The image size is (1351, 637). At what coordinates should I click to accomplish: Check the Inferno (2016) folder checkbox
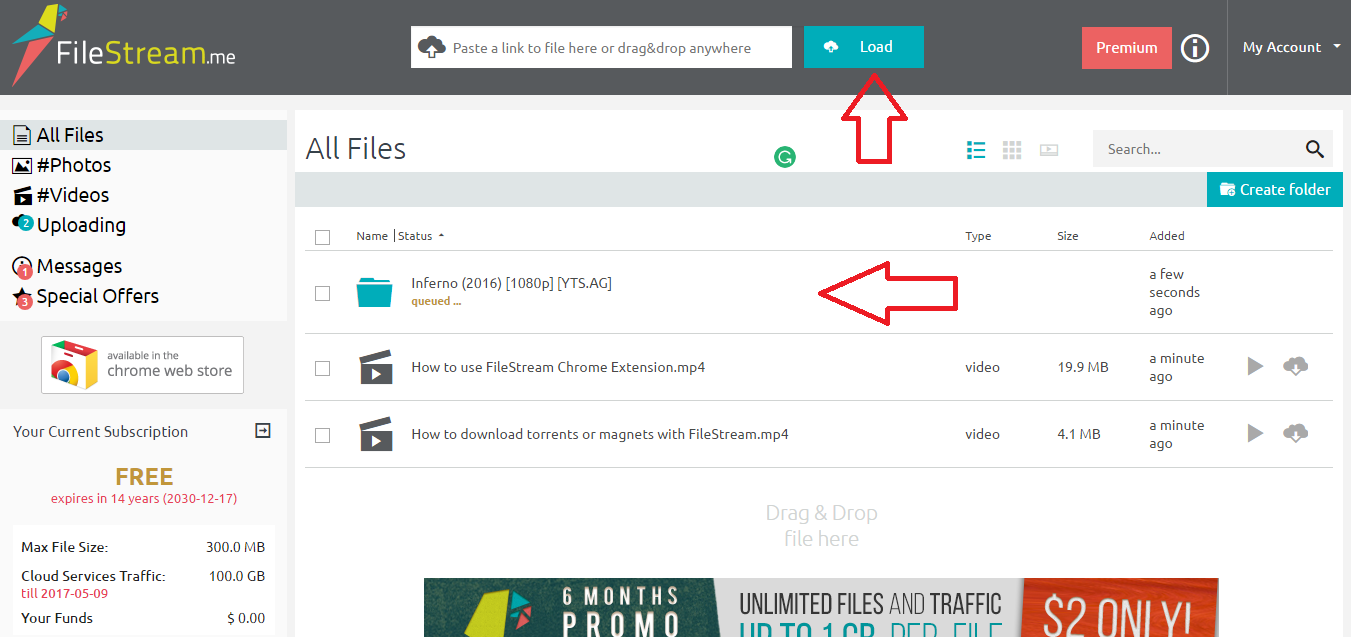click(x=322, y=293)
